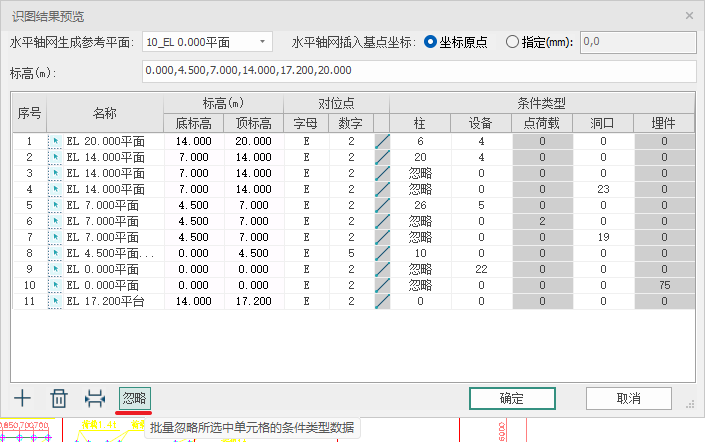Click the diagonal line icon in row 5
Viewport: 705px width, 442px height.
click(x=381, y=205)
